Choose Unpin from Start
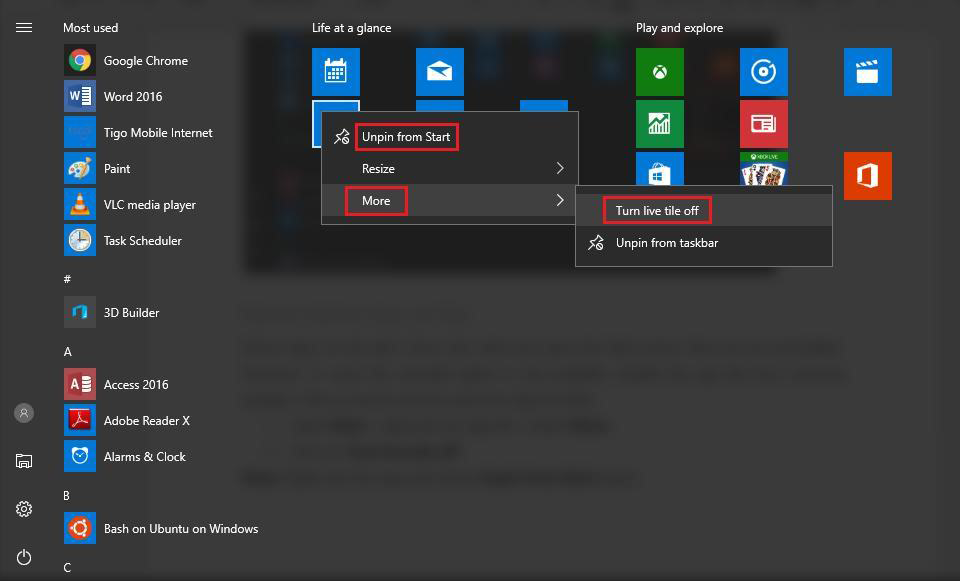Screen dimensions: 960x582 pos(406,136)
